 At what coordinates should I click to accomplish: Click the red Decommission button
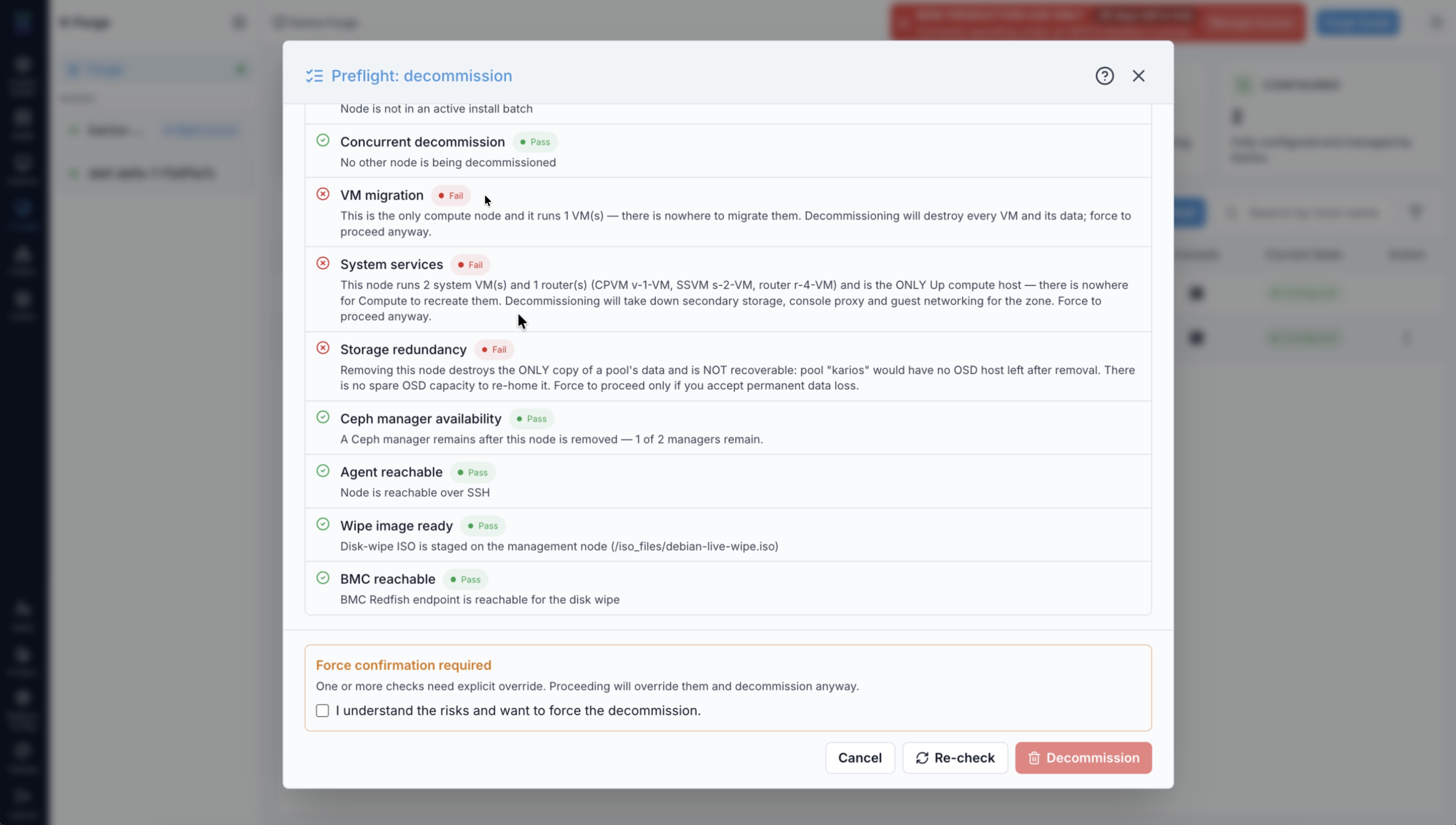pyautogui.click(x=1083, y=758)
